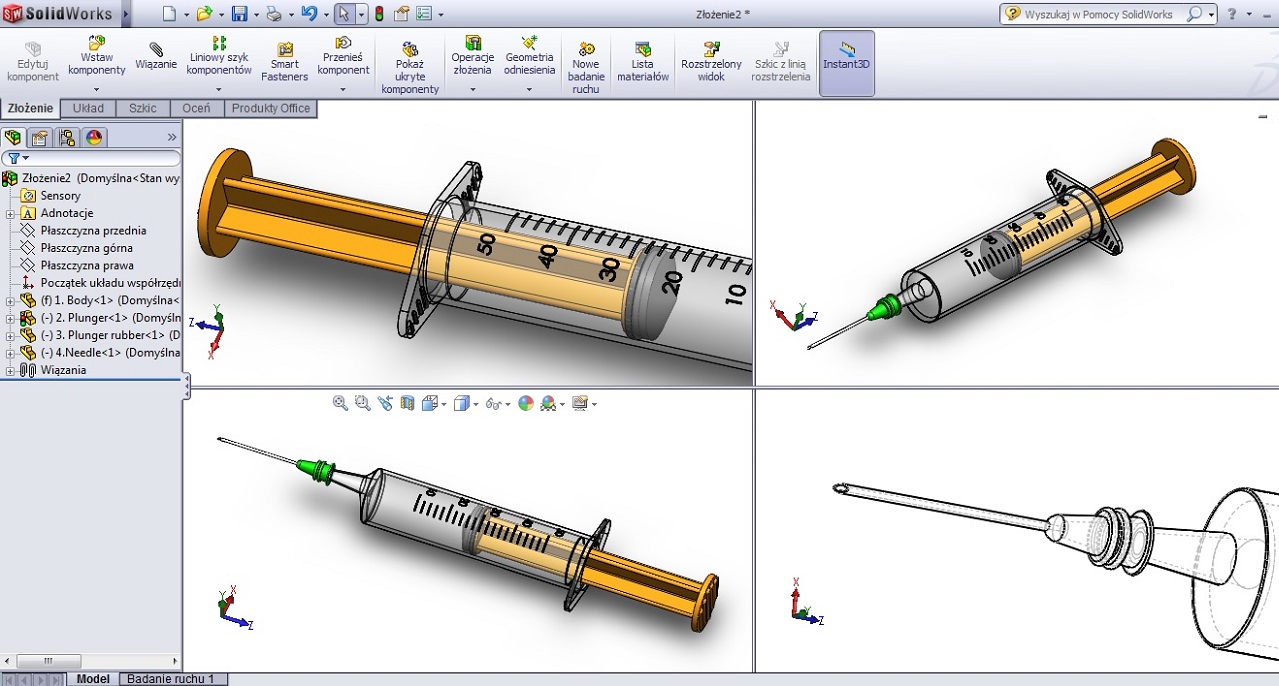Switch to the Układ tab
The image size is (1279, 686).
88,108
